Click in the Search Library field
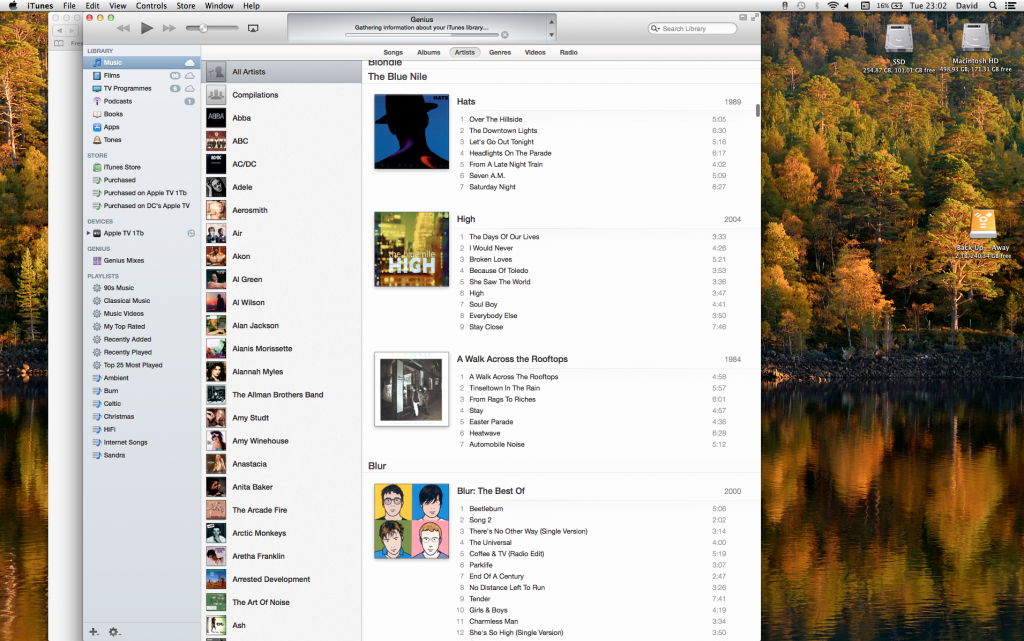 (692, 29)
